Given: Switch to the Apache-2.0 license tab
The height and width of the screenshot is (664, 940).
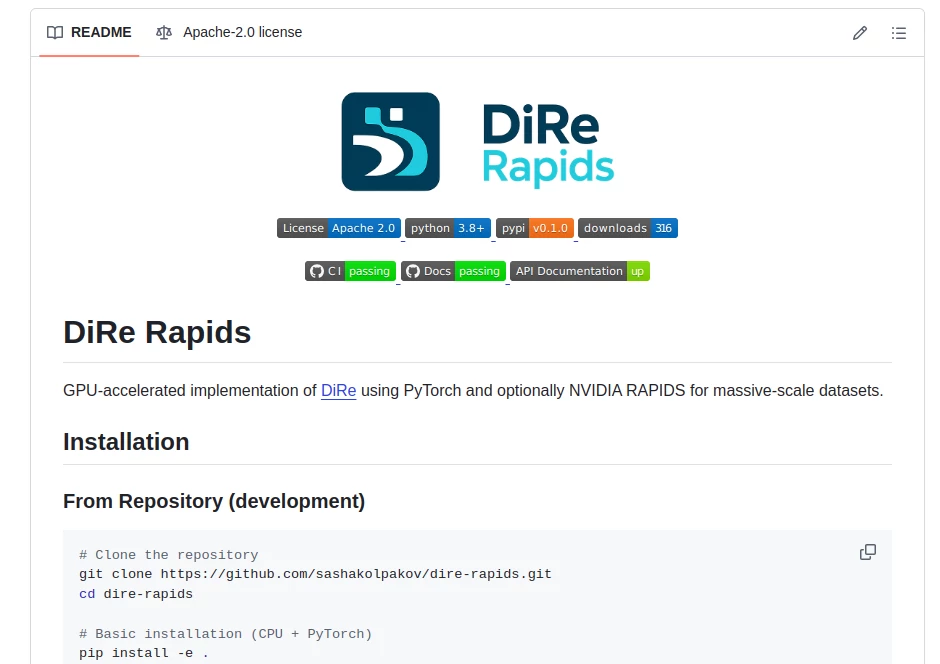Looking at the screenshot, I should click(229, 32).
